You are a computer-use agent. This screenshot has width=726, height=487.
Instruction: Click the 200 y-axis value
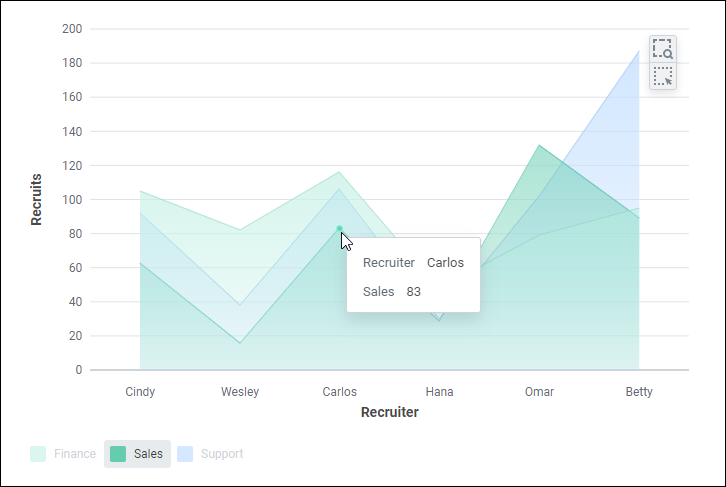[x=72, y=29]
